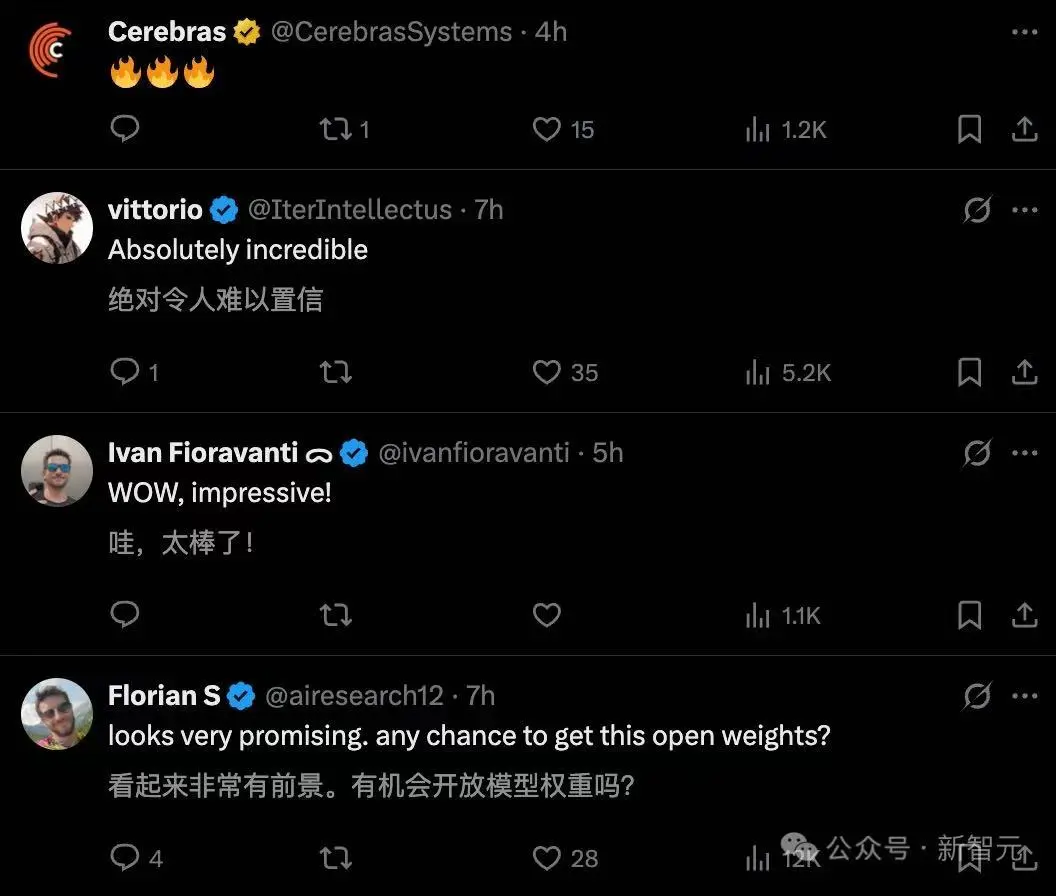This screenshot has height=896, width=1056.
Task: Open more options for vittorio's tweet
Action: pos(1024,210)
